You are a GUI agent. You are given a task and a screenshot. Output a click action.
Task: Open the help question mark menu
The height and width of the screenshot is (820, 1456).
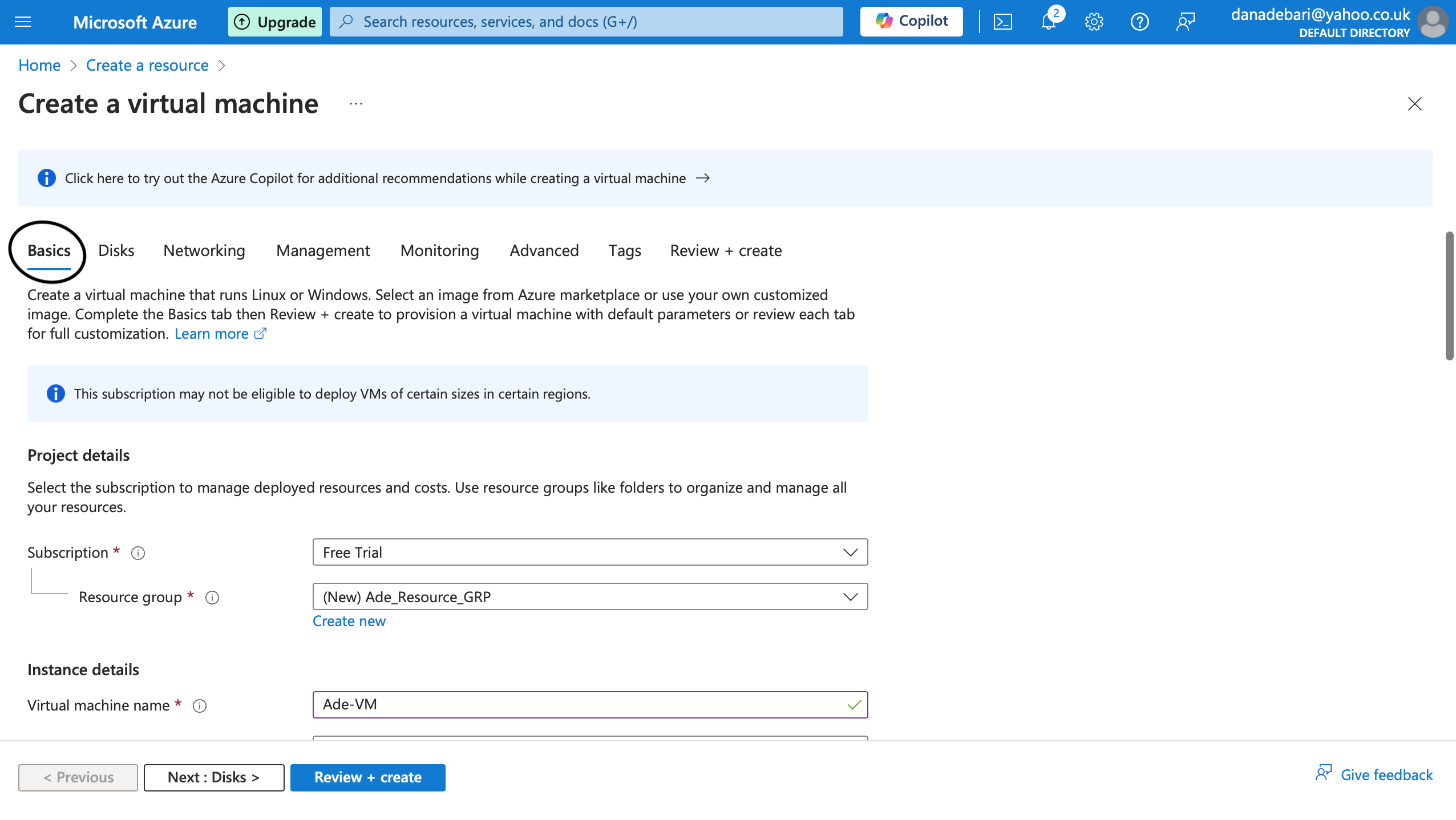coord(1139,22)
